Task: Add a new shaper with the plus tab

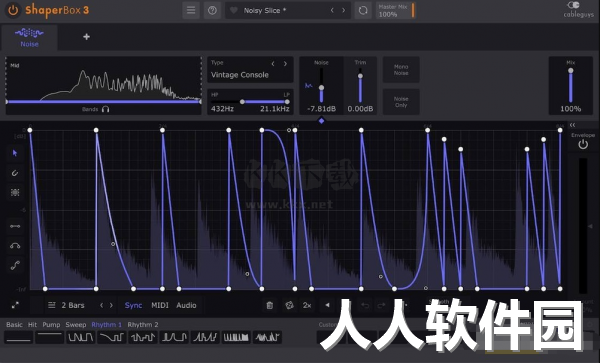Action: click(86, 37)
